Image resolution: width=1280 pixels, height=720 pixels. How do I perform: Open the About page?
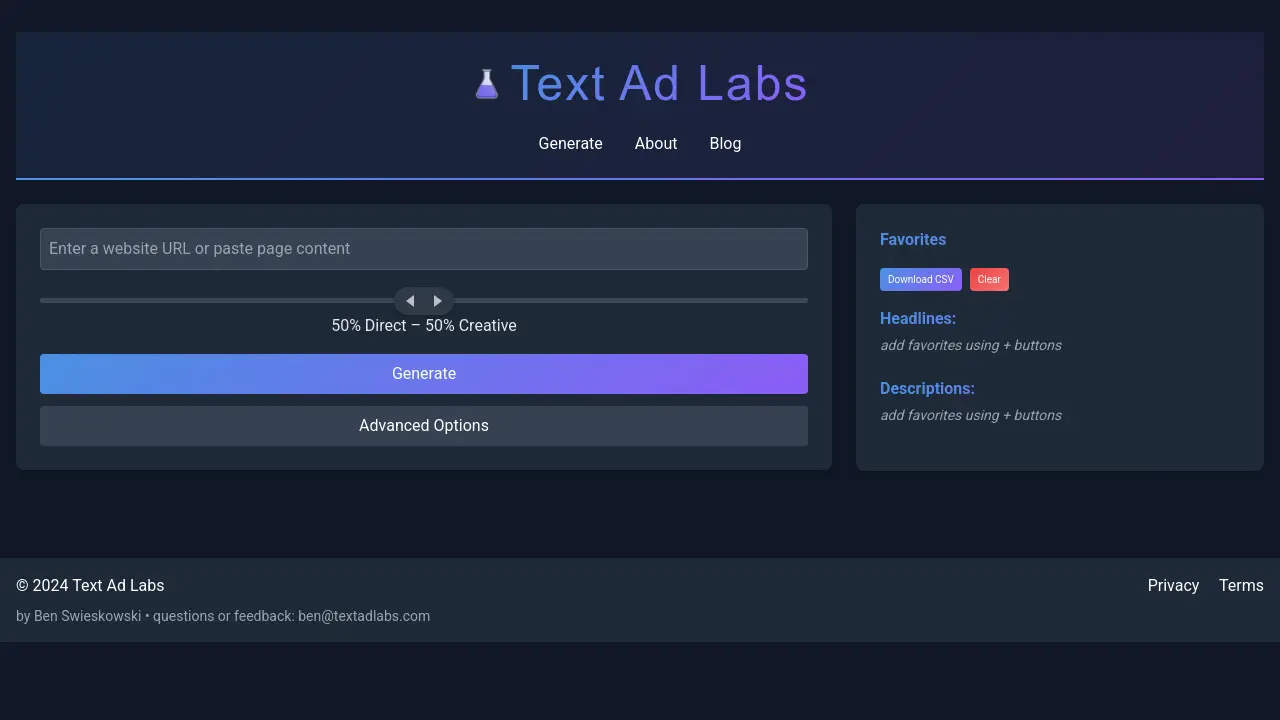pyautogui.click(x=656, y=143)
